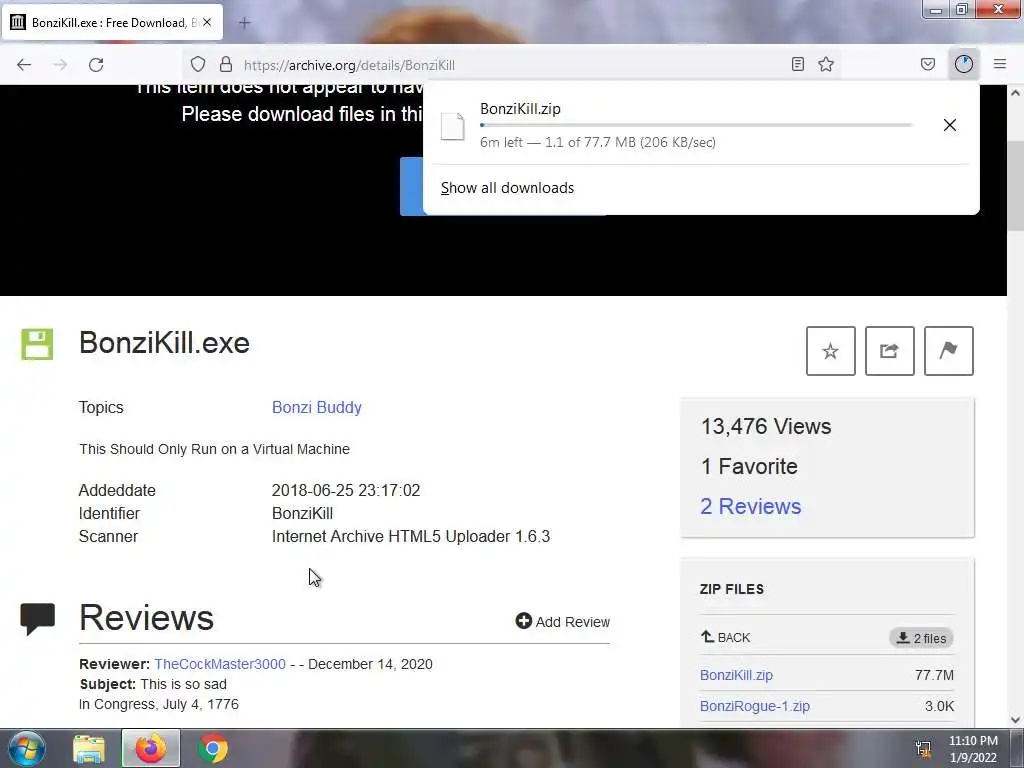This screenshot has width=1024, height=768.
Task: Open Windows Explorer from taskbar
Action: click(x=89, y=748)
